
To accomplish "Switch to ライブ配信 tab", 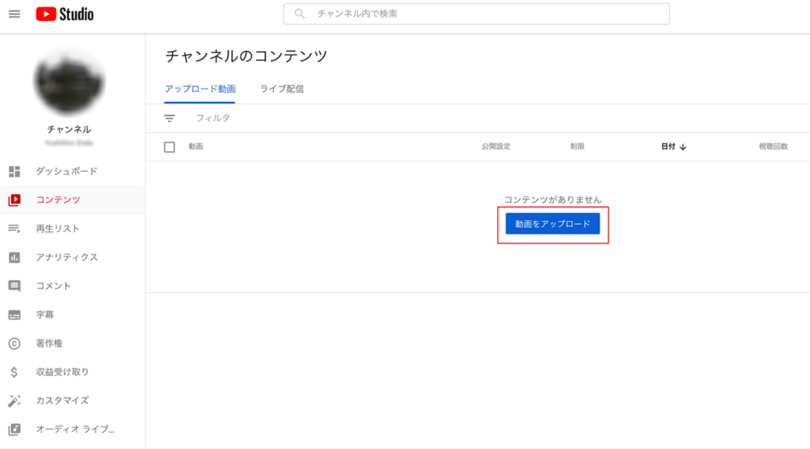I will pos(282,89).
